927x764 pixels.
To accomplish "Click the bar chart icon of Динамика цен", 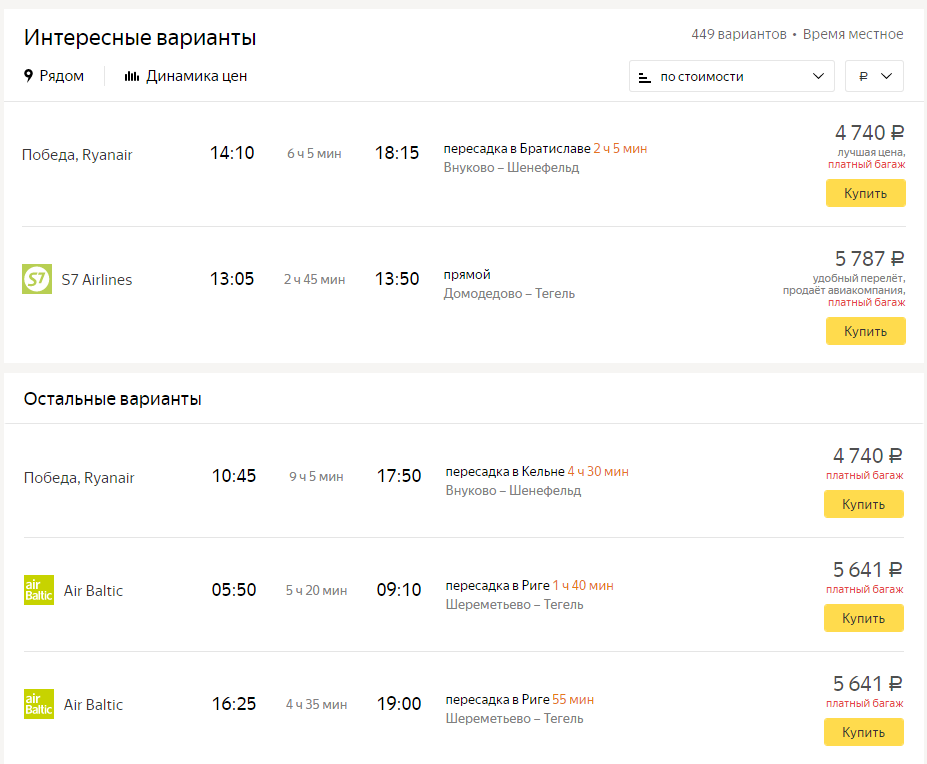I will 132,76.
